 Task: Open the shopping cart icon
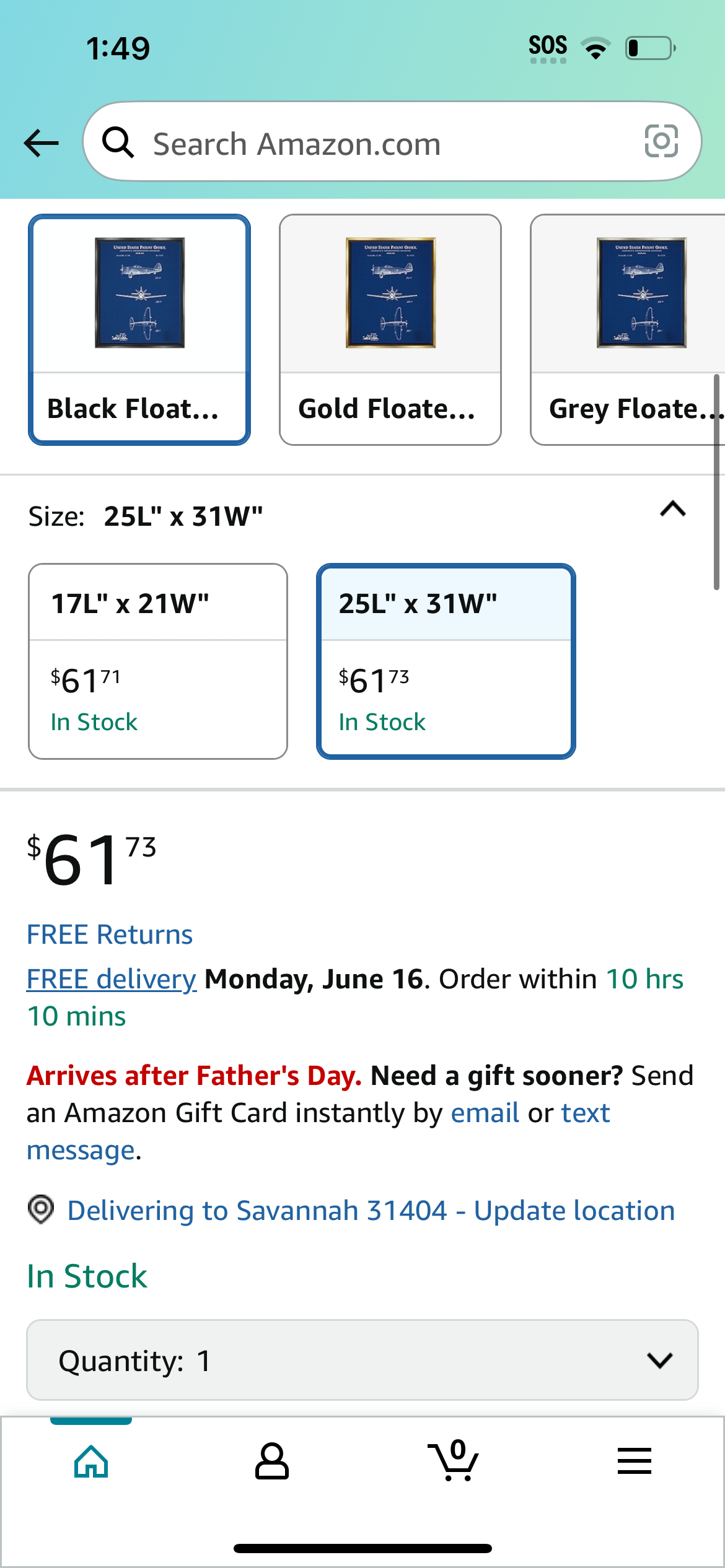tap(453, 1460)
